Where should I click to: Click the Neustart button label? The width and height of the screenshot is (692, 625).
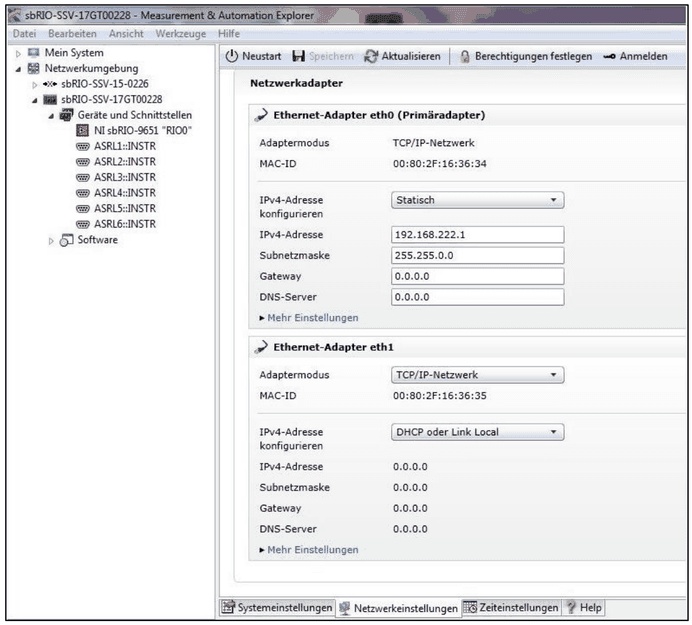click(262, 56)
